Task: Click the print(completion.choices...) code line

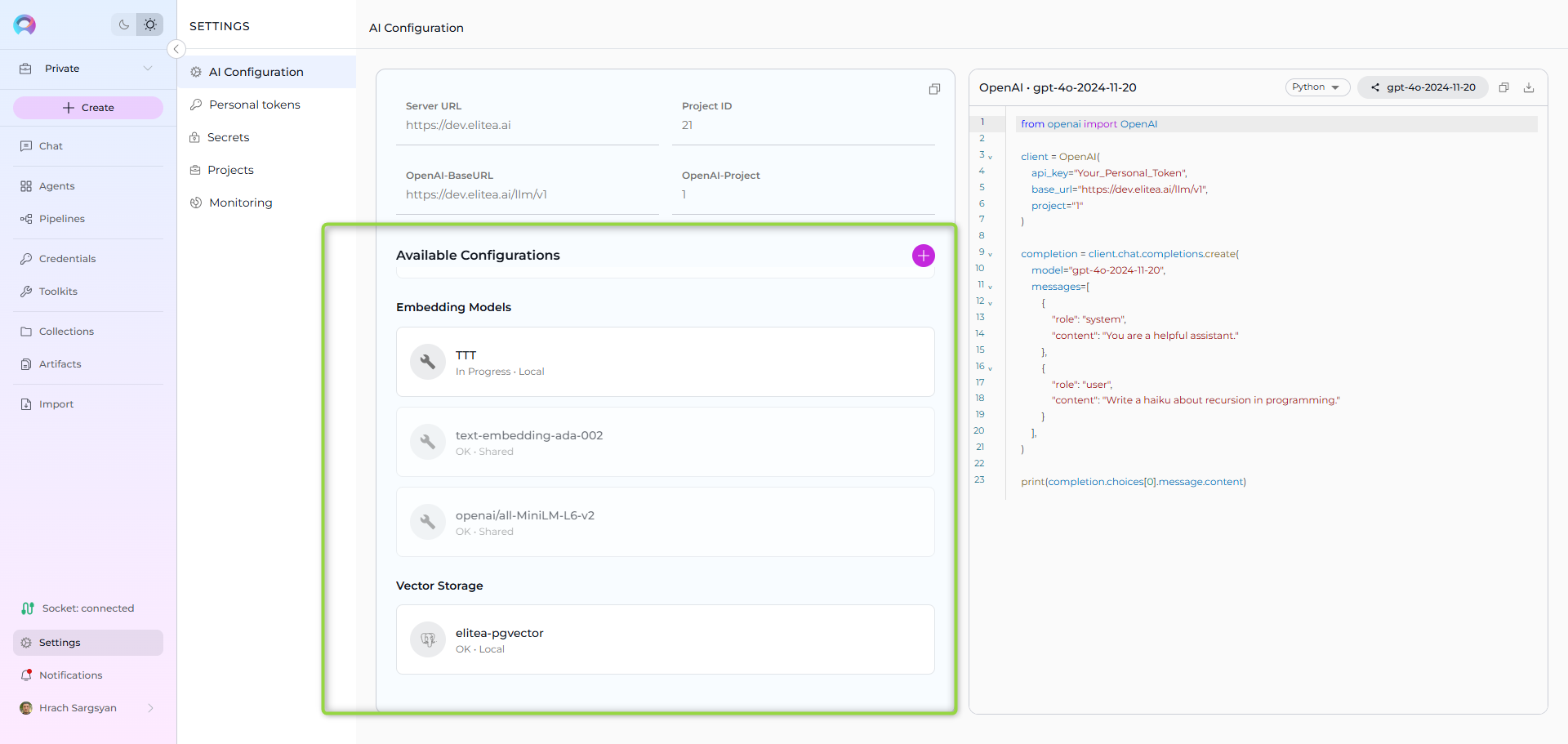Action: tap(1134, 482)
